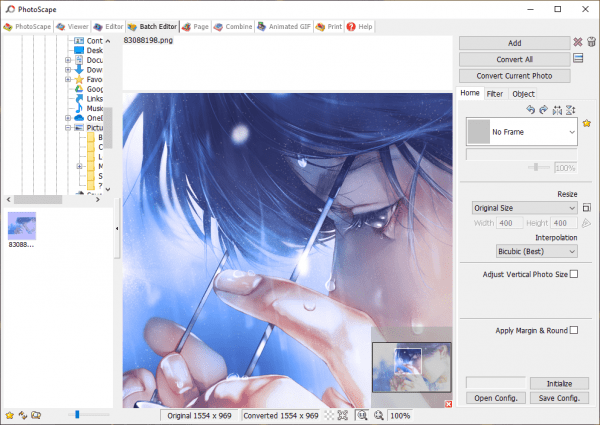Open the No Frame dropdown
The image size is (600, 425).
tap(522, 132)
